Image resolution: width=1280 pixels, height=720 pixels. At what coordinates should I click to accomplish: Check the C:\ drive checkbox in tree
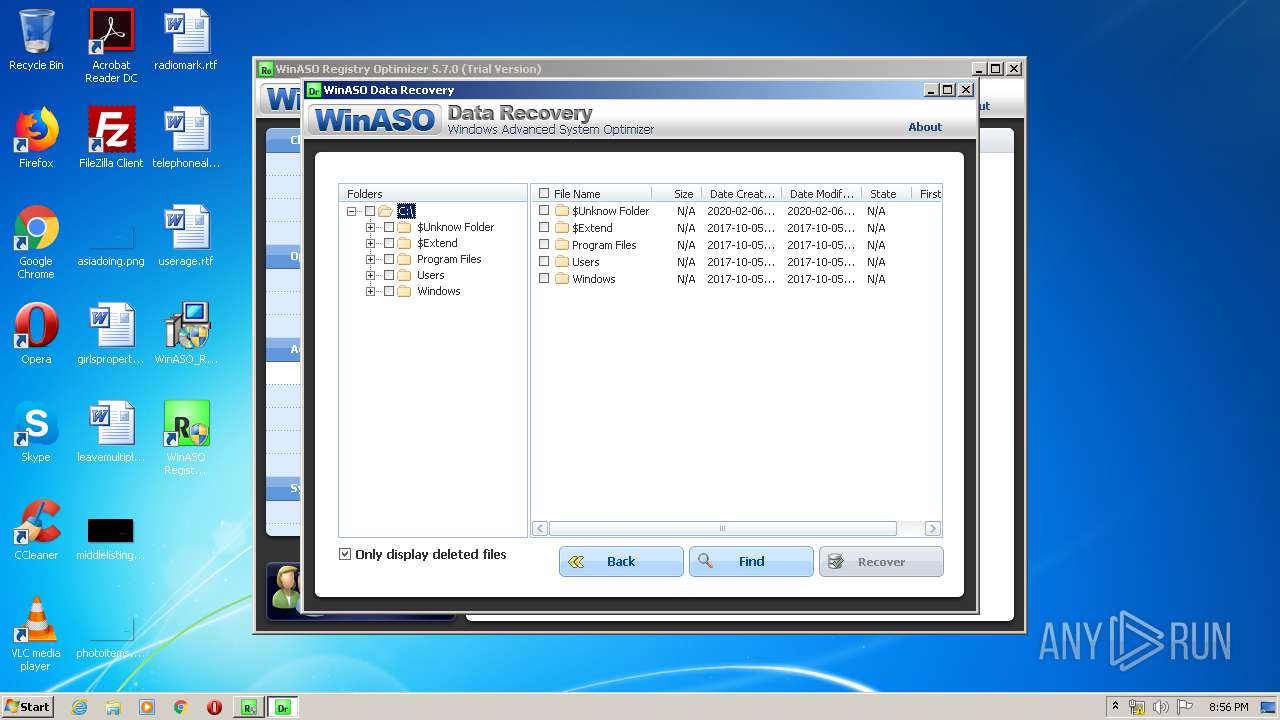coord(370,211)
